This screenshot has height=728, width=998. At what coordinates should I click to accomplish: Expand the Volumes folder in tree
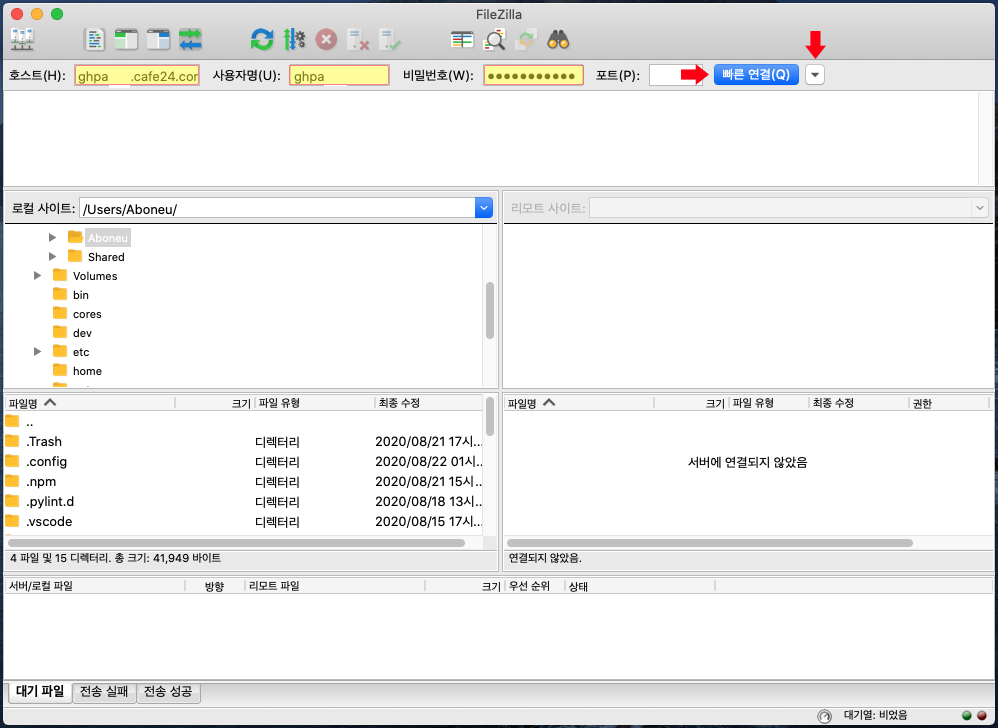click(37, 276)
